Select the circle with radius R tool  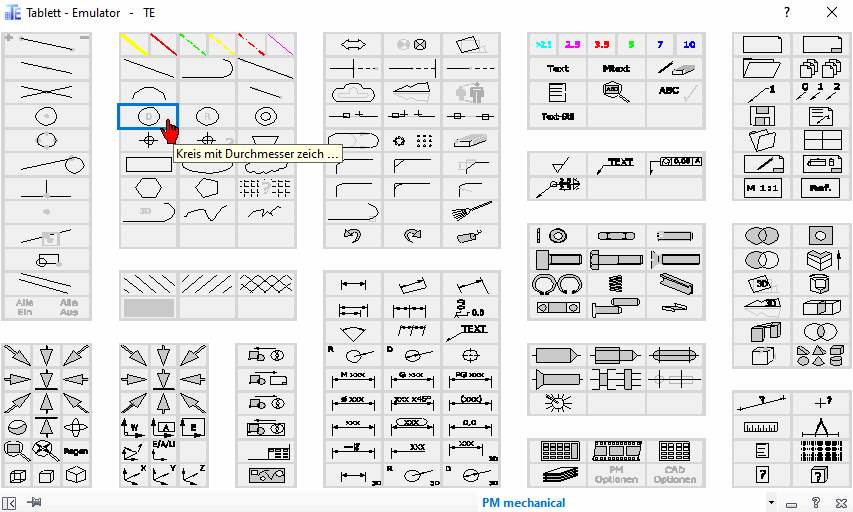[207, 116]
